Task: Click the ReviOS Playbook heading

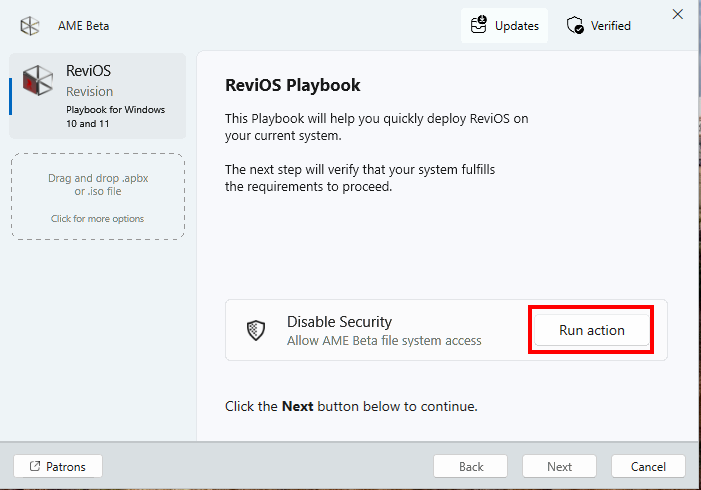Action: [292, 85]
